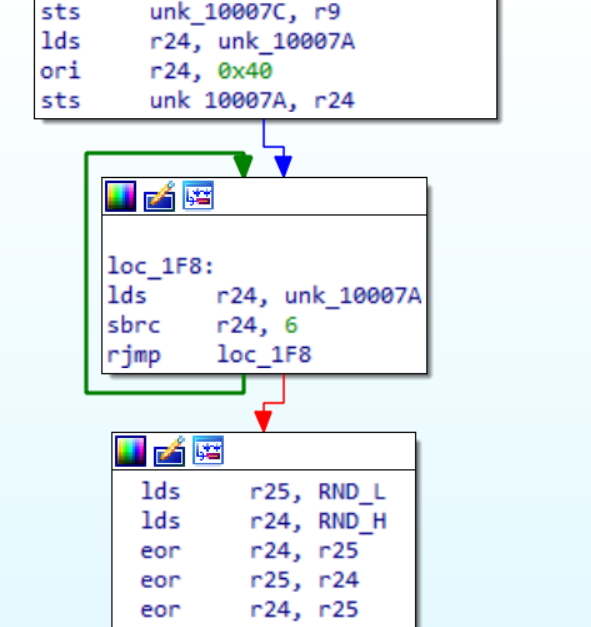This screenshot has width=591, height=627.
Task: Click the green loop-back arrowhead
Action: click(243, 166)
